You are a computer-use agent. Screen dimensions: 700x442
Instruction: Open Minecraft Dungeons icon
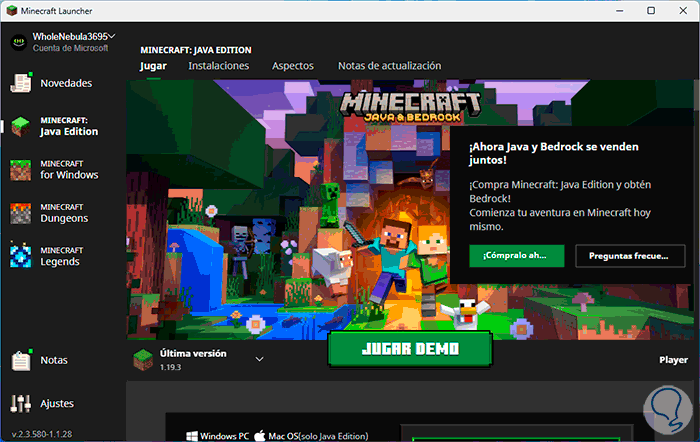pyautogui.click(x=21, y=213)
